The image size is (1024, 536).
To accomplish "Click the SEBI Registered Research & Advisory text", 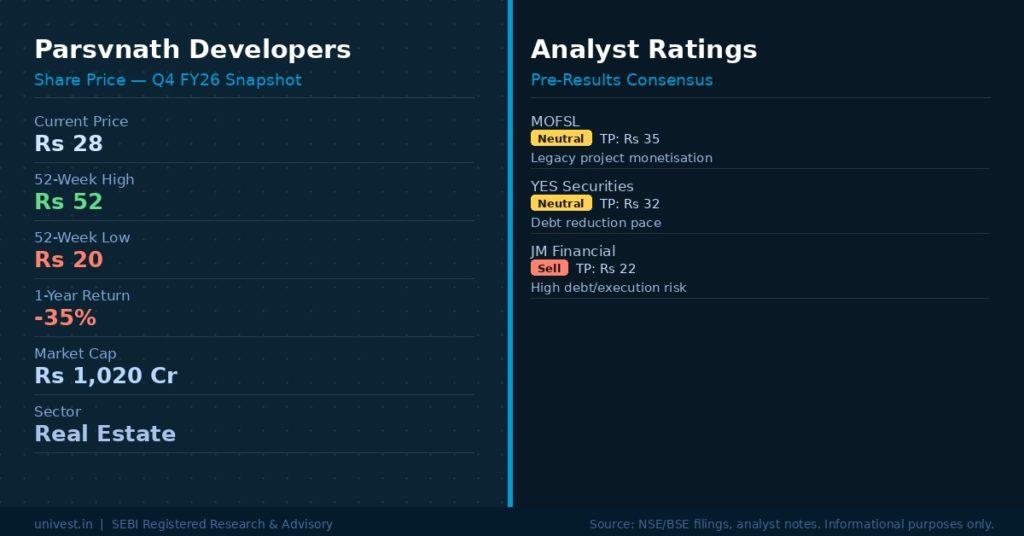I will 222,524.
